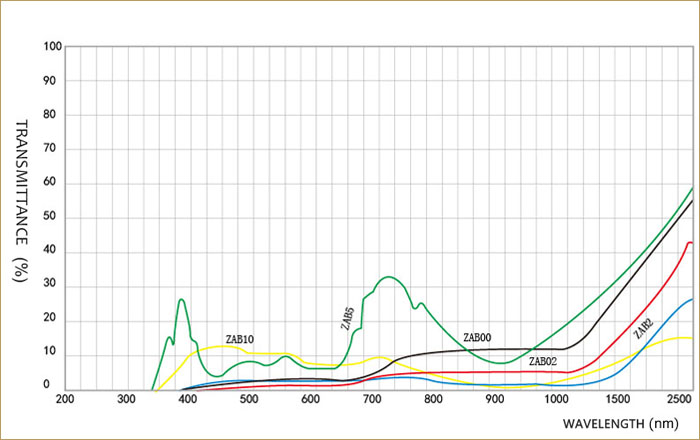Click the green curve's tallest peak near 400 nm
This screenshot has height=440, width=700.
point(181,299)
